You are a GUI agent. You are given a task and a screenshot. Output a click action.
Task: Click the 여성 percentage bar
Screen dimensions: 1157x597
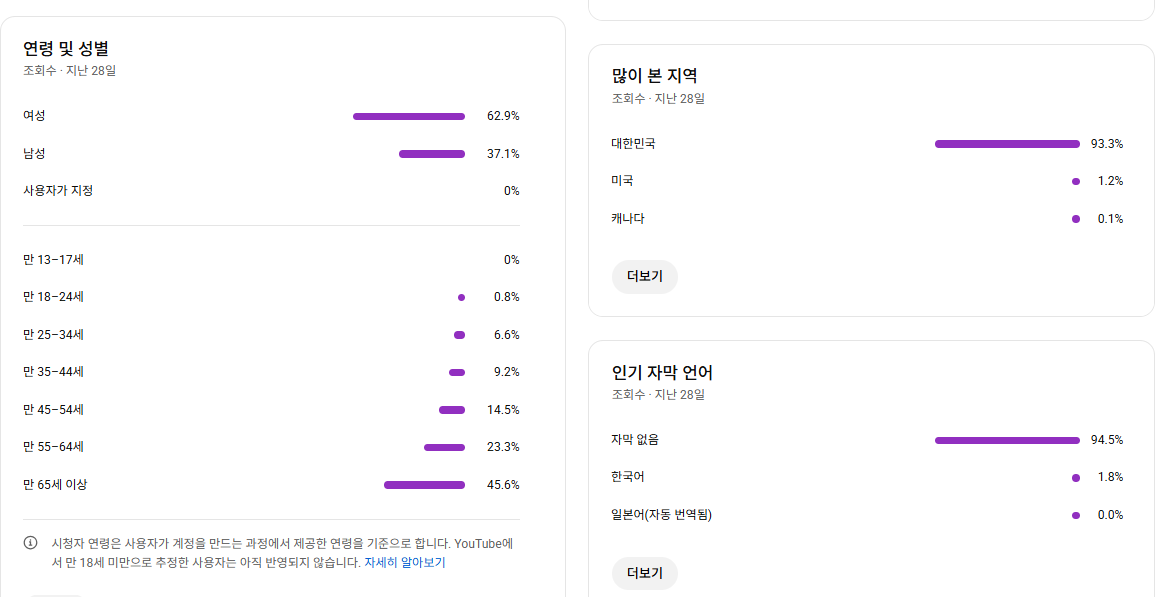coord(408,117)
